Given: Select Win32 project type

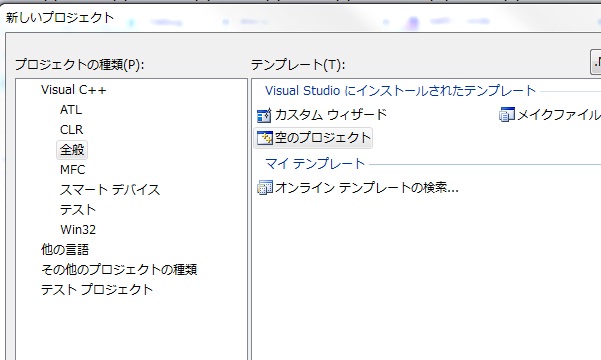Looking at the screenshot, I should pyautogui.click(x=78, y=229).
